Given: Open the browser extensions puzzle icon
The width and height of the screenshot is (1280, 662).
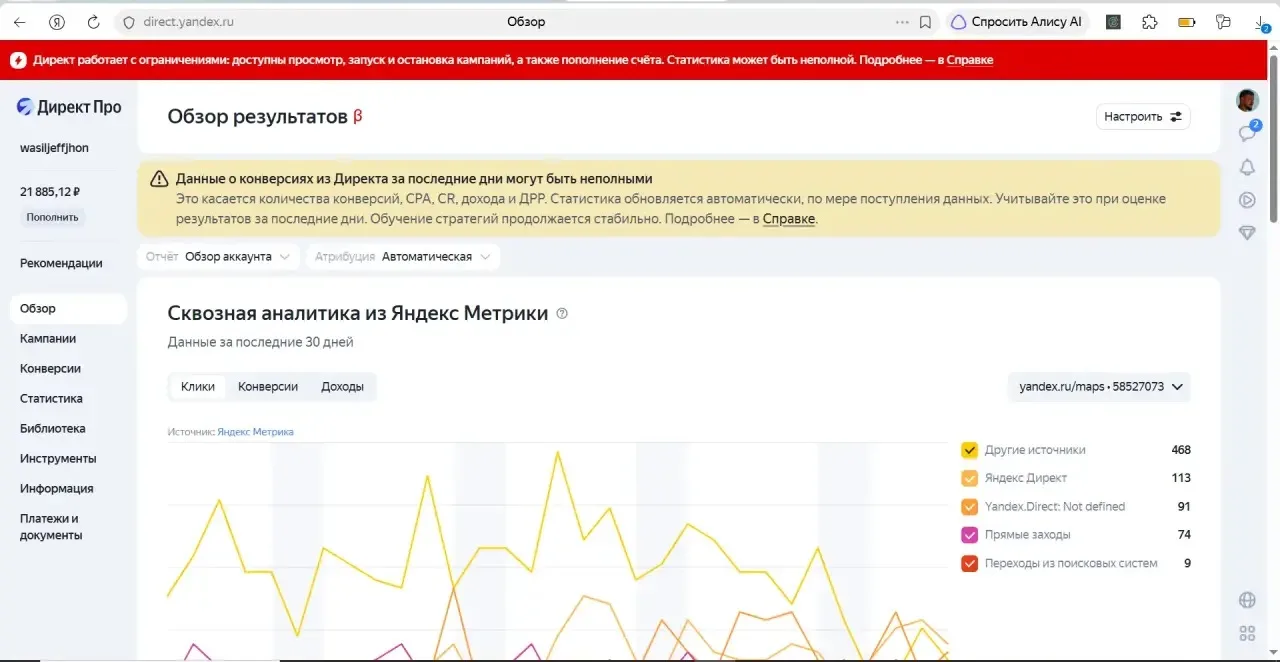Looking at the screenshot, I should (1149, 22).
